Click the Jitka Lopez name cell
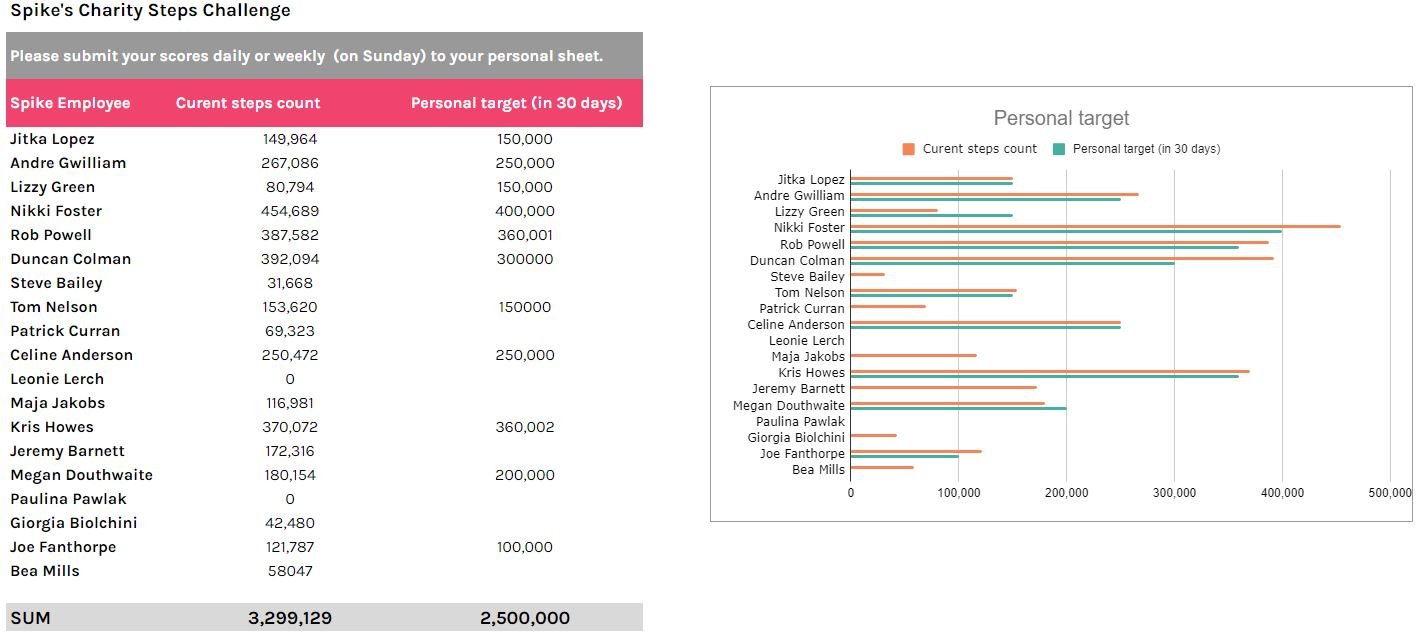Viewport: 1423px width, 639px height. click(52, 139)
